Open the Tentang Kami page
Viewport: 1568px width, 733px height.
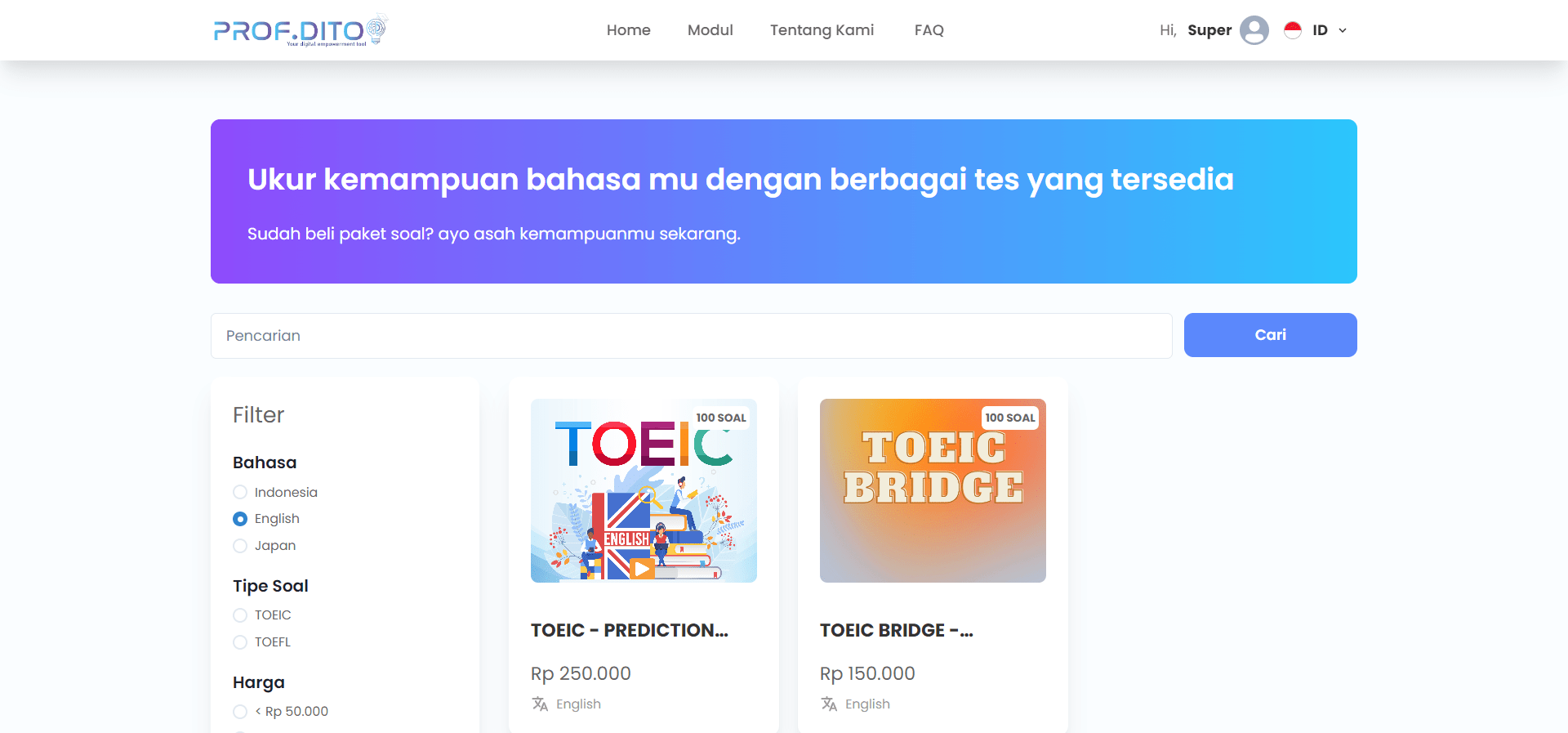(x=822, y=30)
